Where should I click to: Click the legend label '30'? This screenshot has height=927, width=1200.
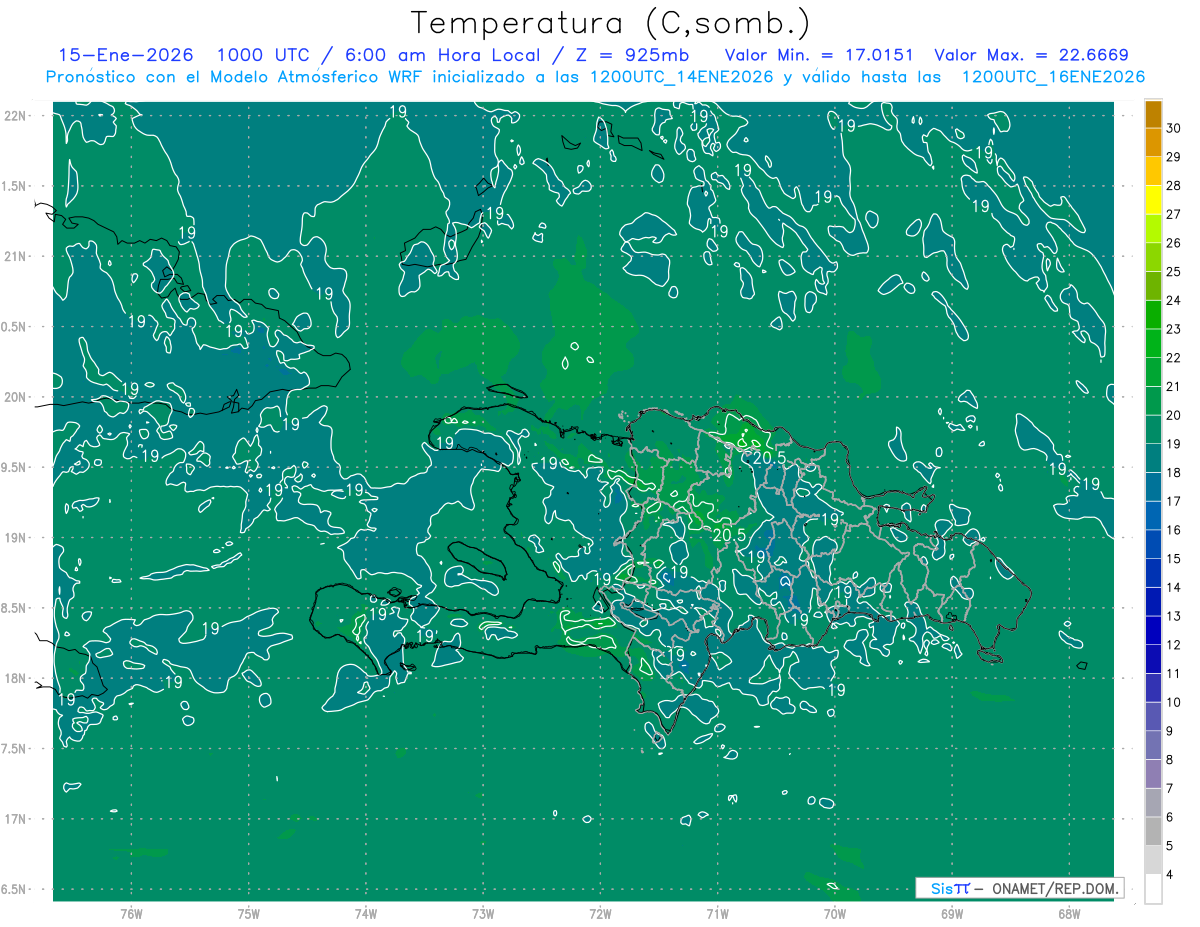(1174, 128)
